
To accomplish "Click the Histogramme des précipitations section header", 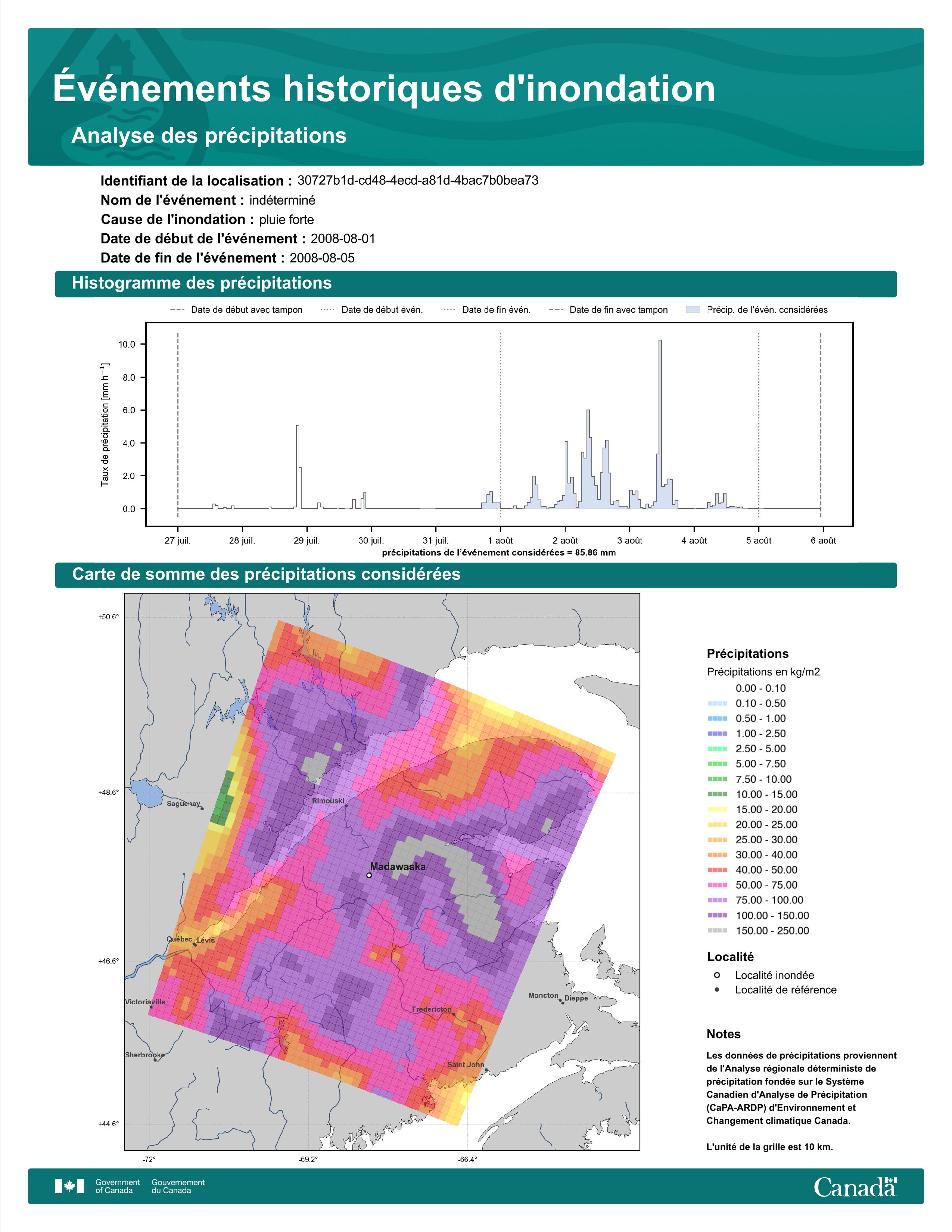I will point(475,284).
